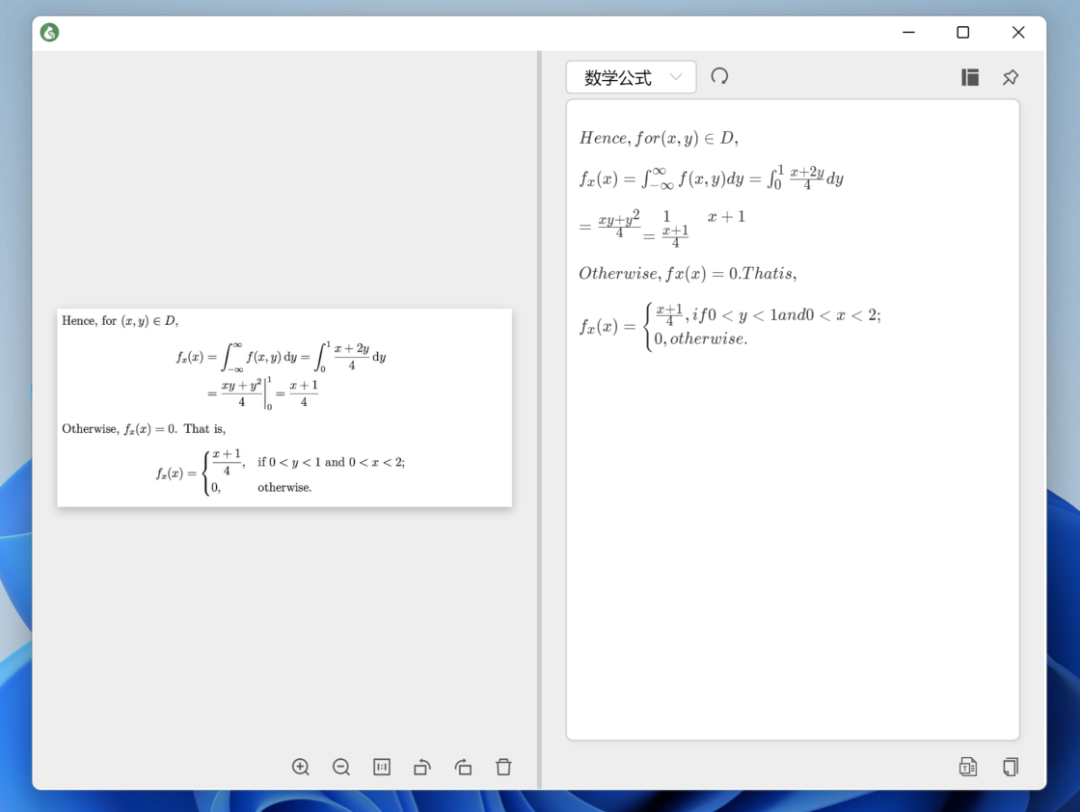
Task: Click 'Otherwise, fx(x) = 0.Thatis,' result line
Action: coord(687,273)
